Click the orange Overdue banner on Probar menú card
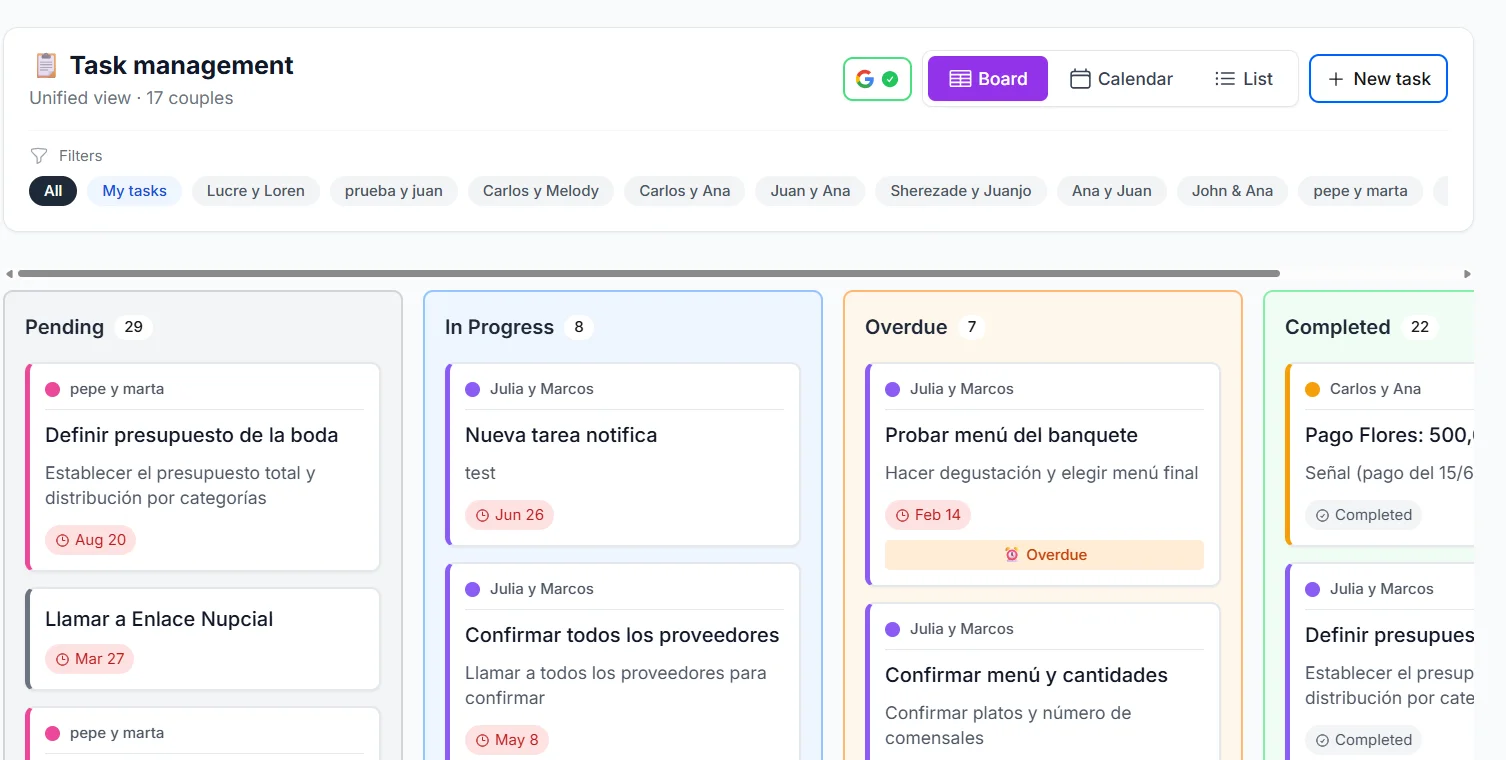1506x760 pixels. (x=1044, y=555)
